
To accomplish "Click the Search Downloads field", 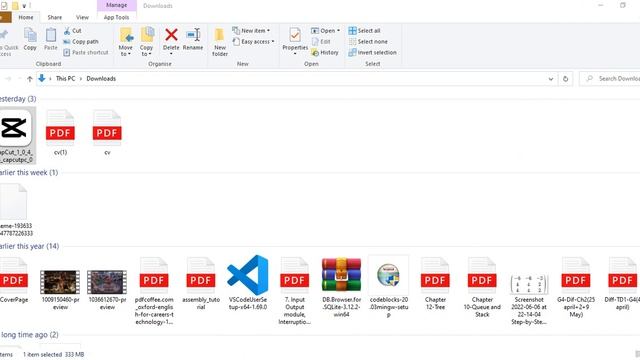I will (x=610, y=79).
